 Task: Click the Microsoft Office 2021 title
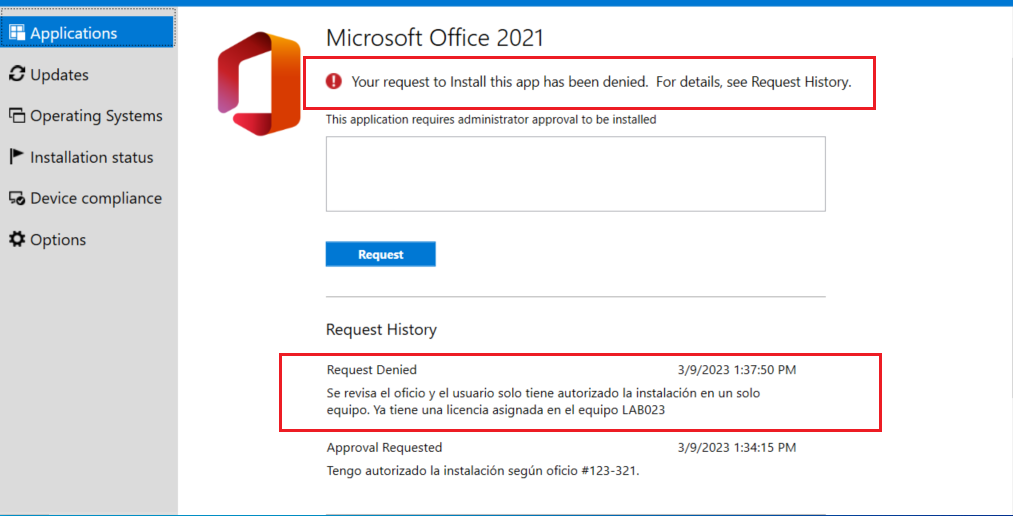point(435,38)
